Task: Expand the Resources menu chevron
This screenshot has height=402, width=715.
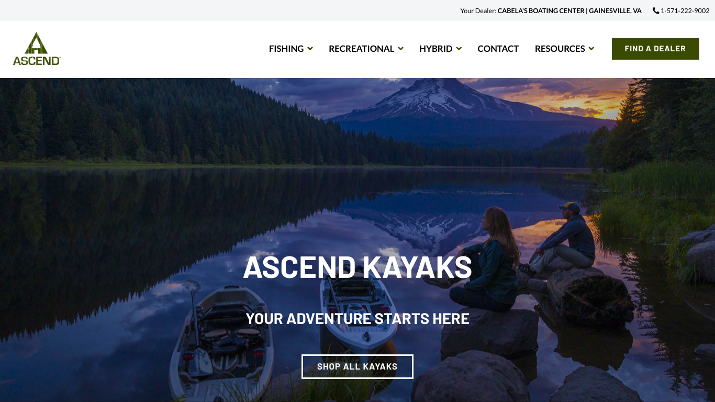Action: point(591,48)
